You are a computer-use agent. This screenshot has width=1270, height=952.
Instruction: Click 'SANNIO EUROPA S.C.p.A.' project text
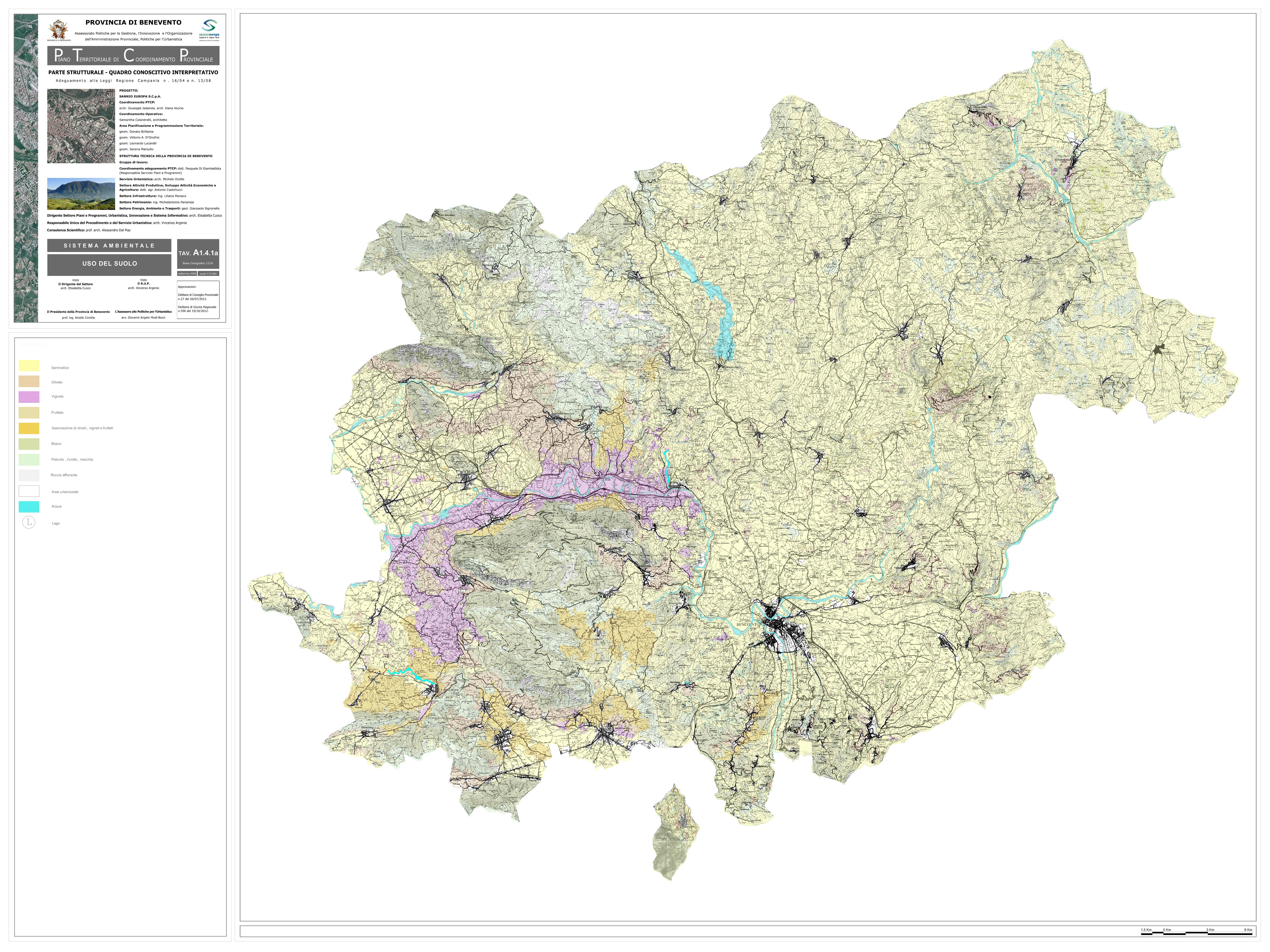tap(140, 96)
